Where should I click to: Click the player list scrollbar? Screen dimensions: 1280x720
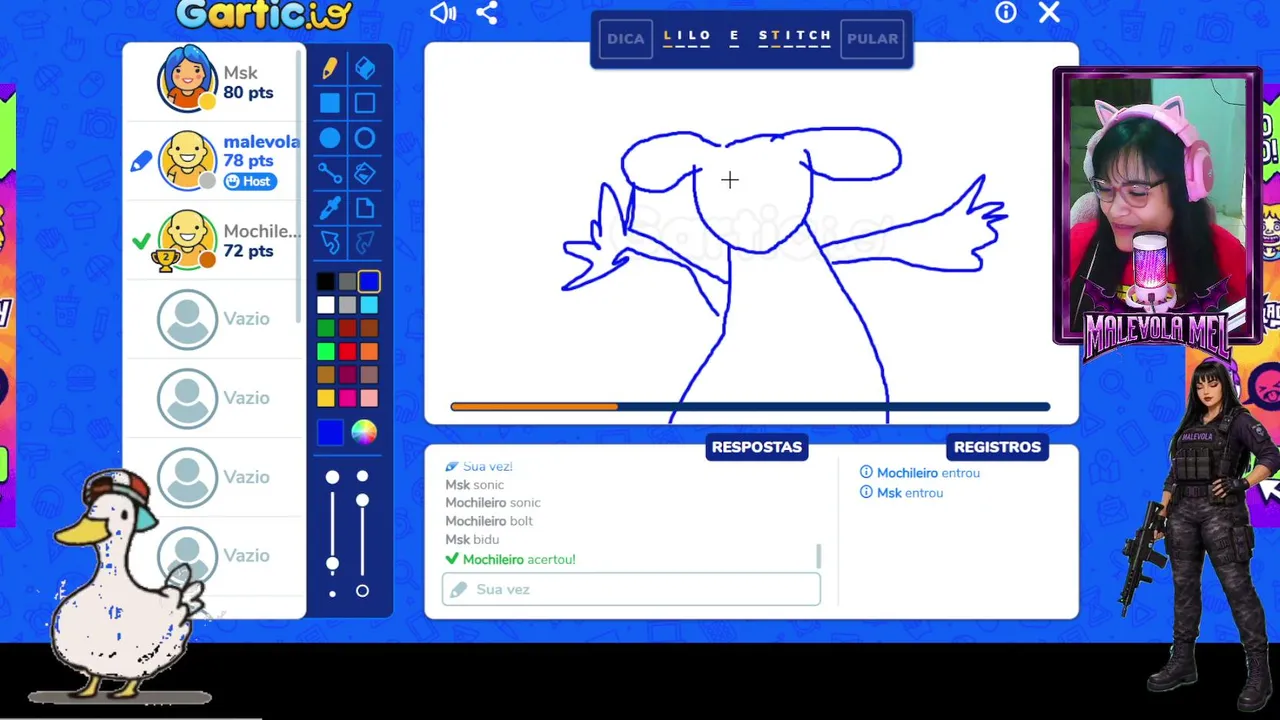point(300,185)
